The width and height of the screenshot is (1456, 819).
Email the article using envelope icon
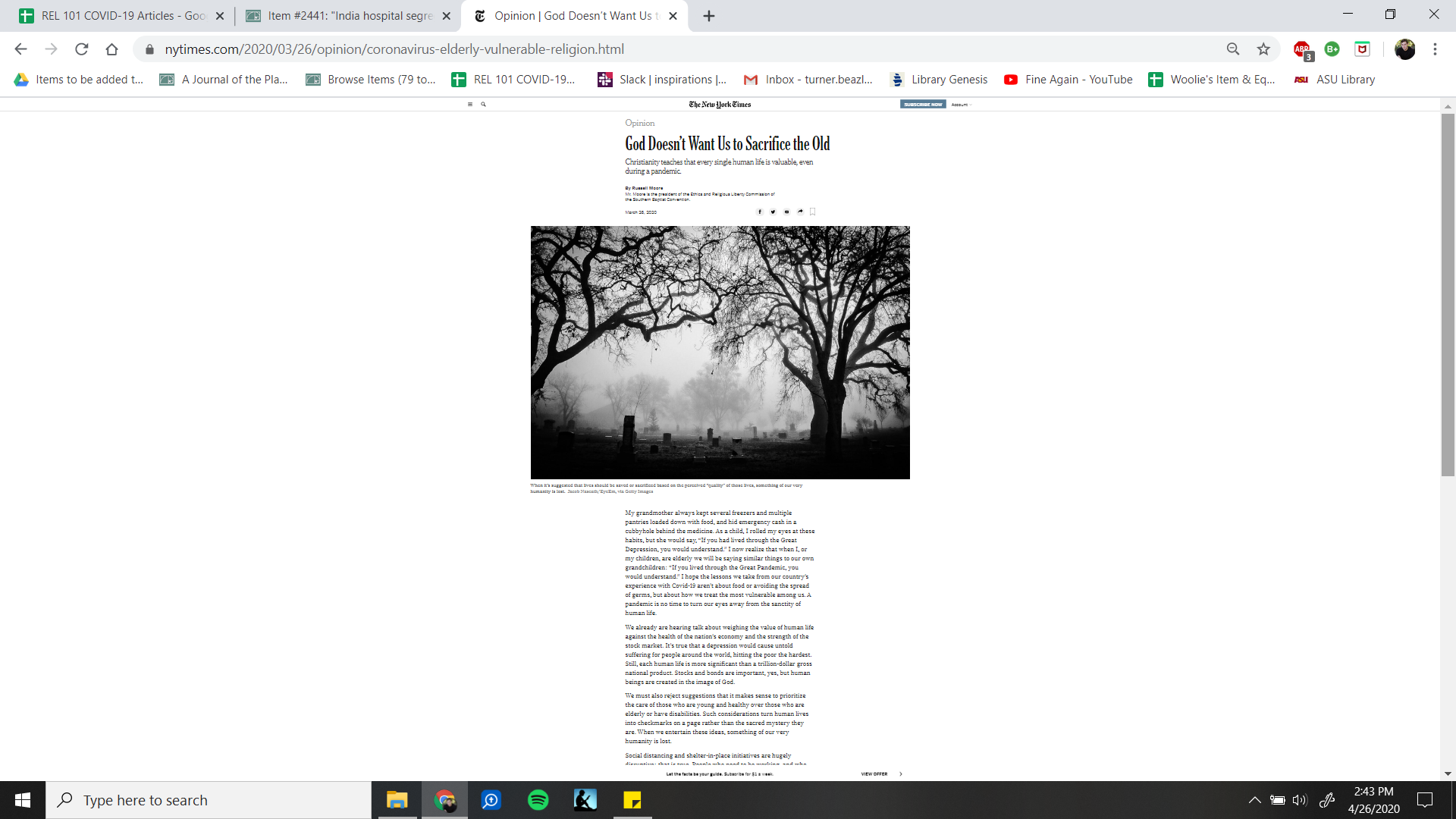coord(786,212)
